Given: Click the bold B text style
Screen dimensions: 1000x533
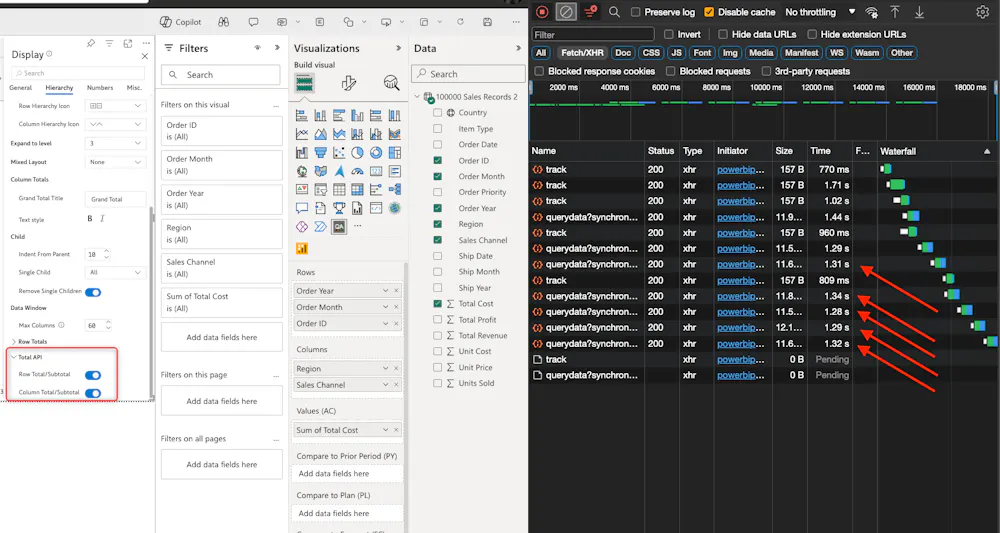Looking at the screenshot, I should click(x=90, y=219).
